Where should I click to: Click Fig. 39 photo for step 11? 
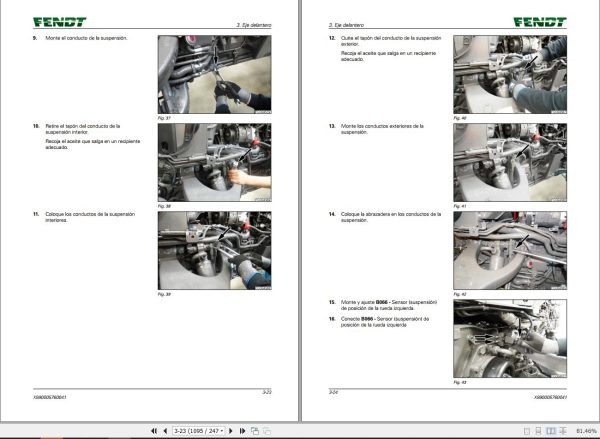[x=215, y=250]
